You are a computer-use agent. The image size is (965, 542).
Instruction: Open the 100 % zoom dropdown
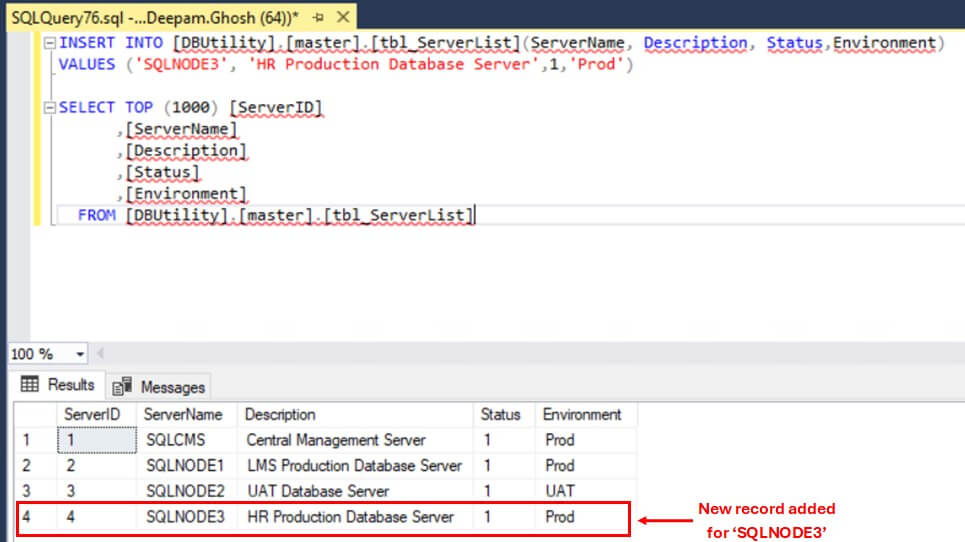pyautogui.click(x=79, y=354)
